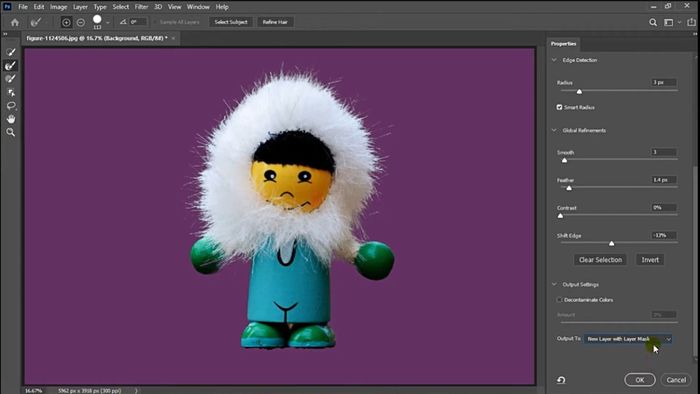Click the share icon at top right
The height and width of the screenshot is (394, 700).
point(692,22)
